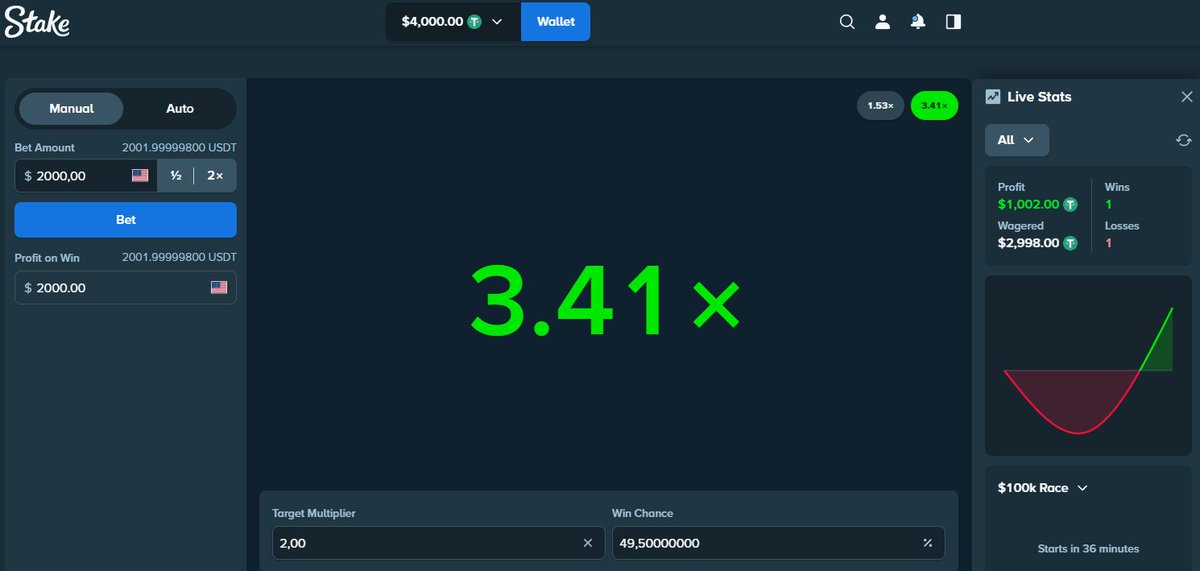Screen dimensions: 1200x571
Task: Expand the All filter dropdown
Action: 1017,140
